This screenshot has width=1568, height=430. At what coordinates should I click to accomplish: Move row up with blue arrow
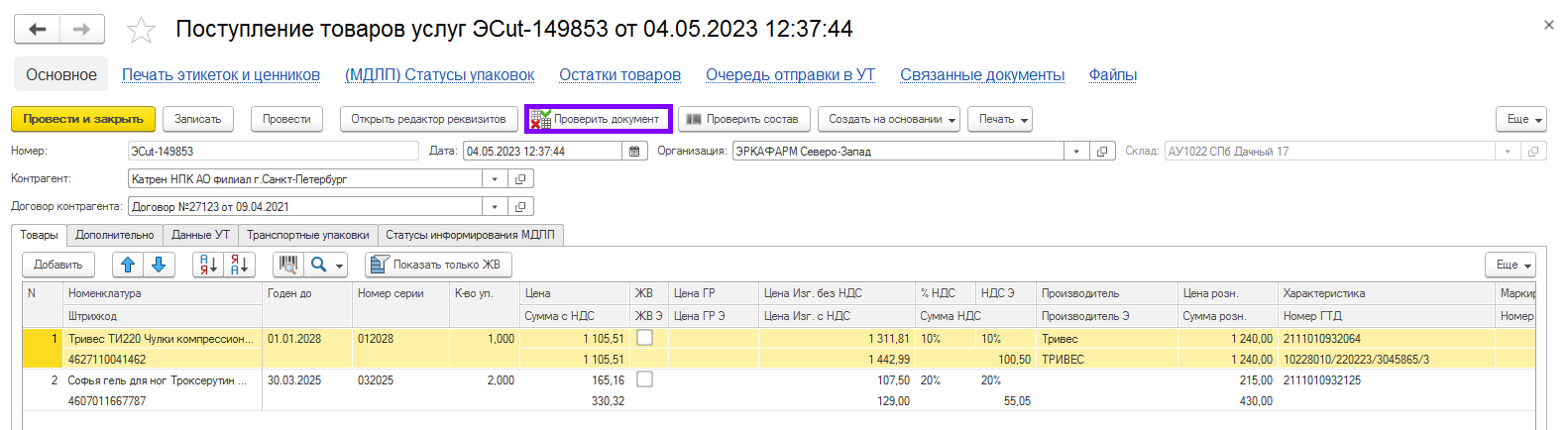coord(128,265)
